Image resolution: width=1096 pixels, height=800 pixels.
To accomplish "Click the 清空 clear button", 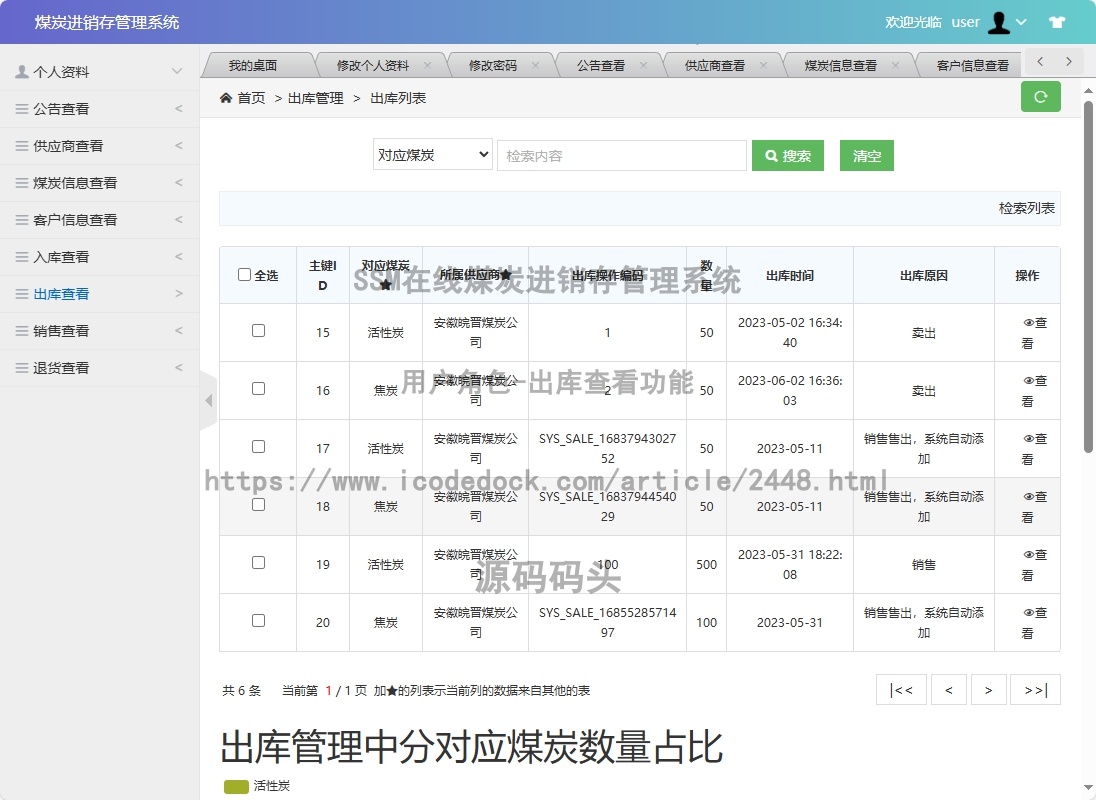I will click(867, 155).
